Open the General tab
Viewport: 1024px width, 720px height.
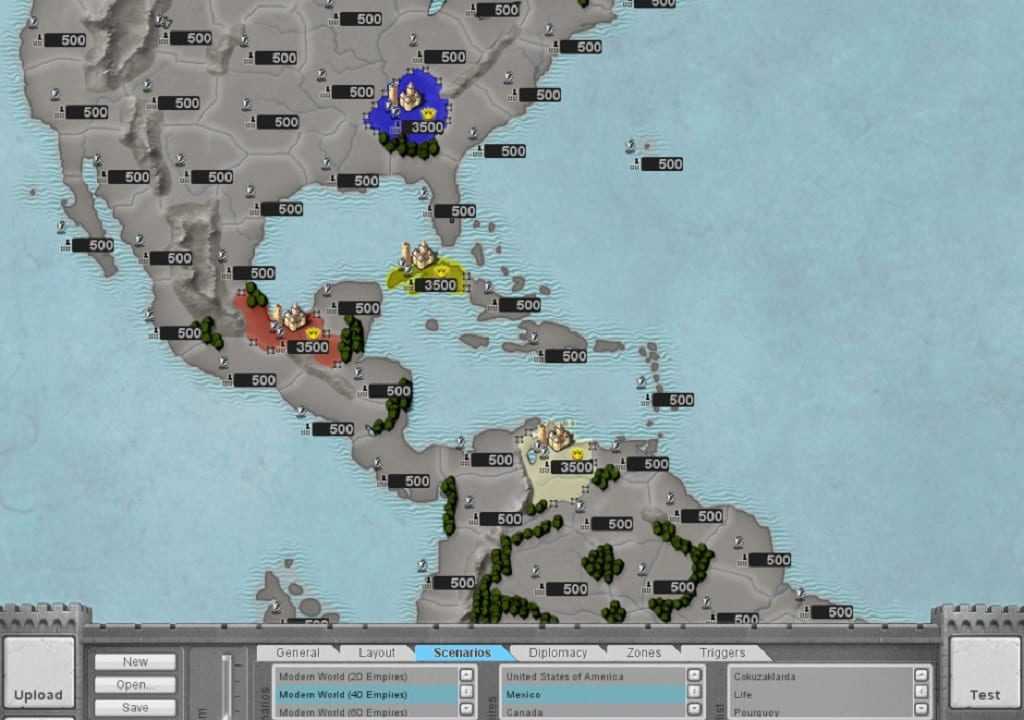pos(297,653)
